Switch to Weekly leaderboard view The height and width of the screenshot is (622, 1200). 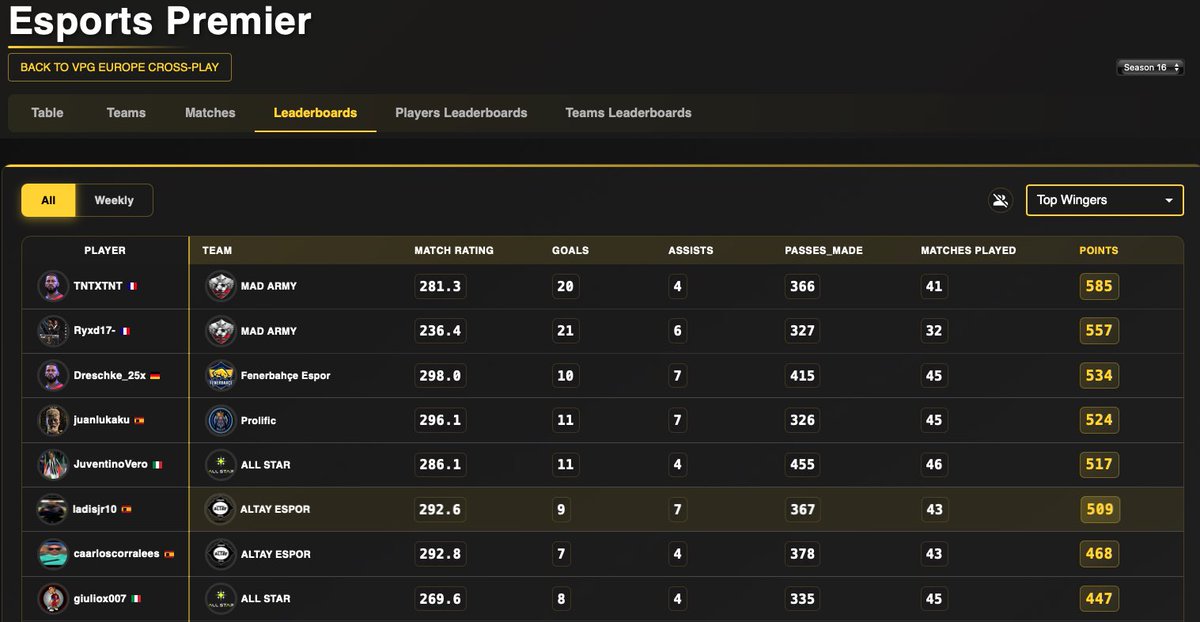point(114,200)
